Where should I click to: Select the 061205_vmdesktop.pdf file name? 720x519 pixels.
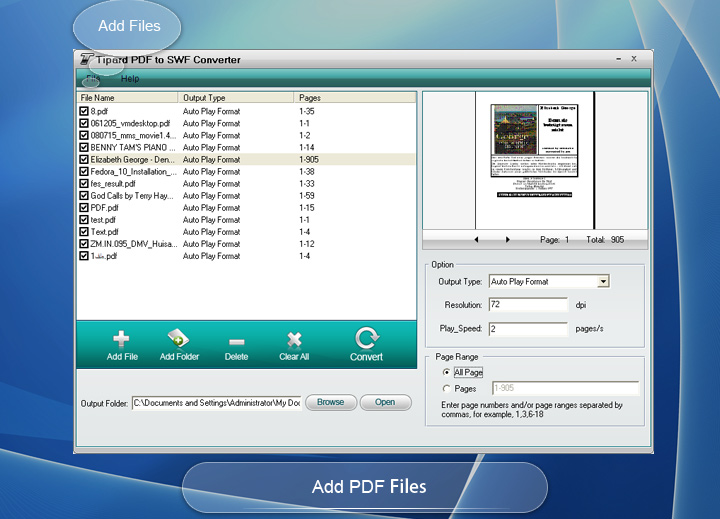click(130, 123)
